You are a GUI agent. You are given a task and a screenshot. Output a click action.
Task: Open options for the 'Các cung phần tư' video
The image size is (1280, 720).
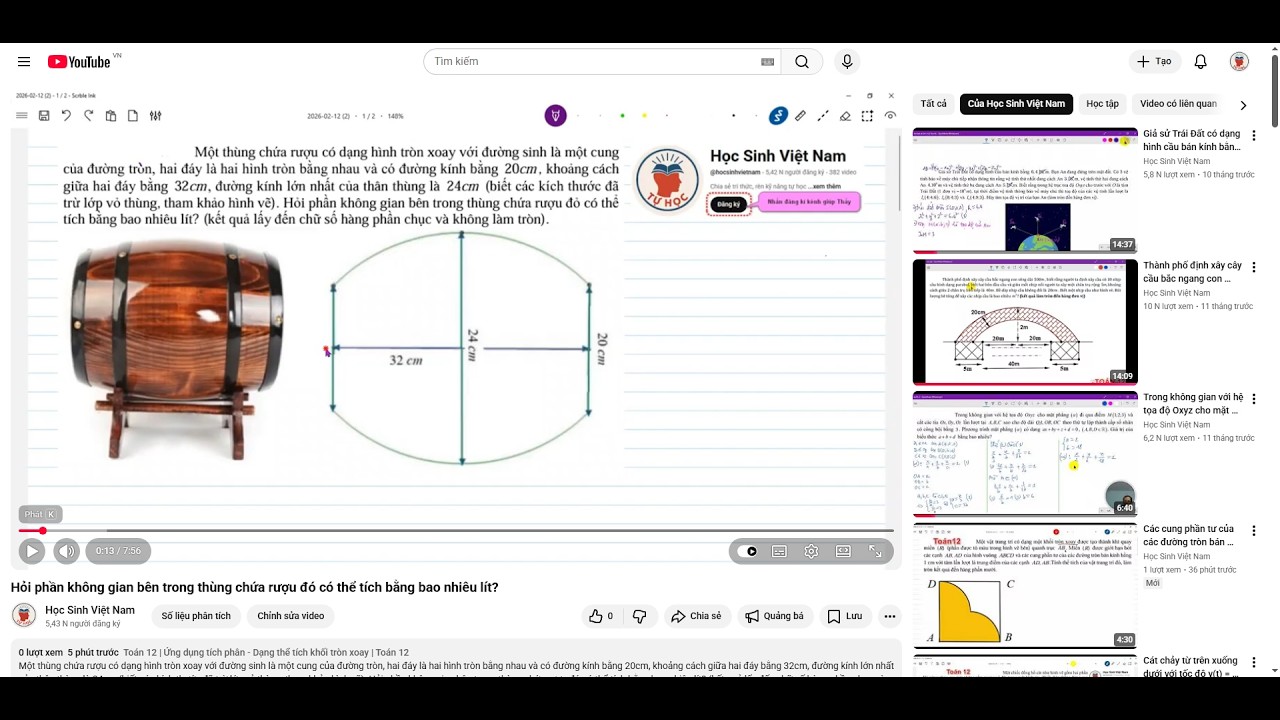[x=1254, y=530]
